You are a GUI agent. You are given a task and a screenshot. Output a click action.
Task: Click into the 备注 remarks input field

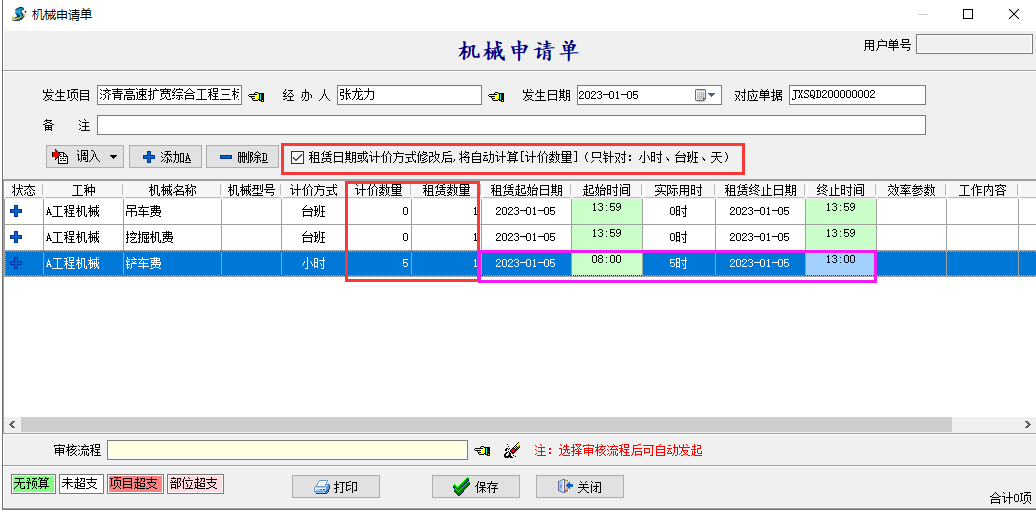point(510,125)
